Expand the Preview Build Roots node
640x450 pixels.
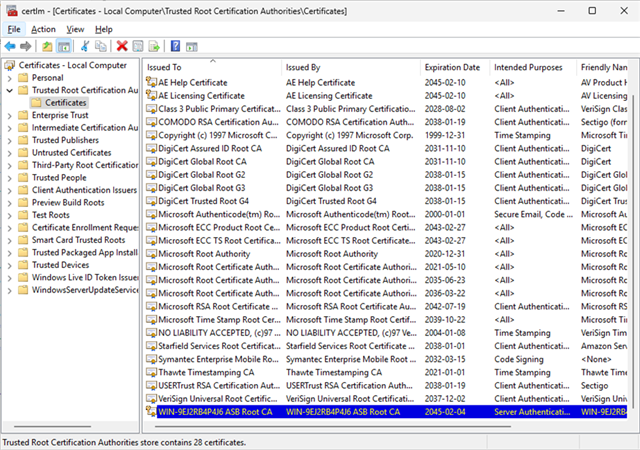pos(10,203)
